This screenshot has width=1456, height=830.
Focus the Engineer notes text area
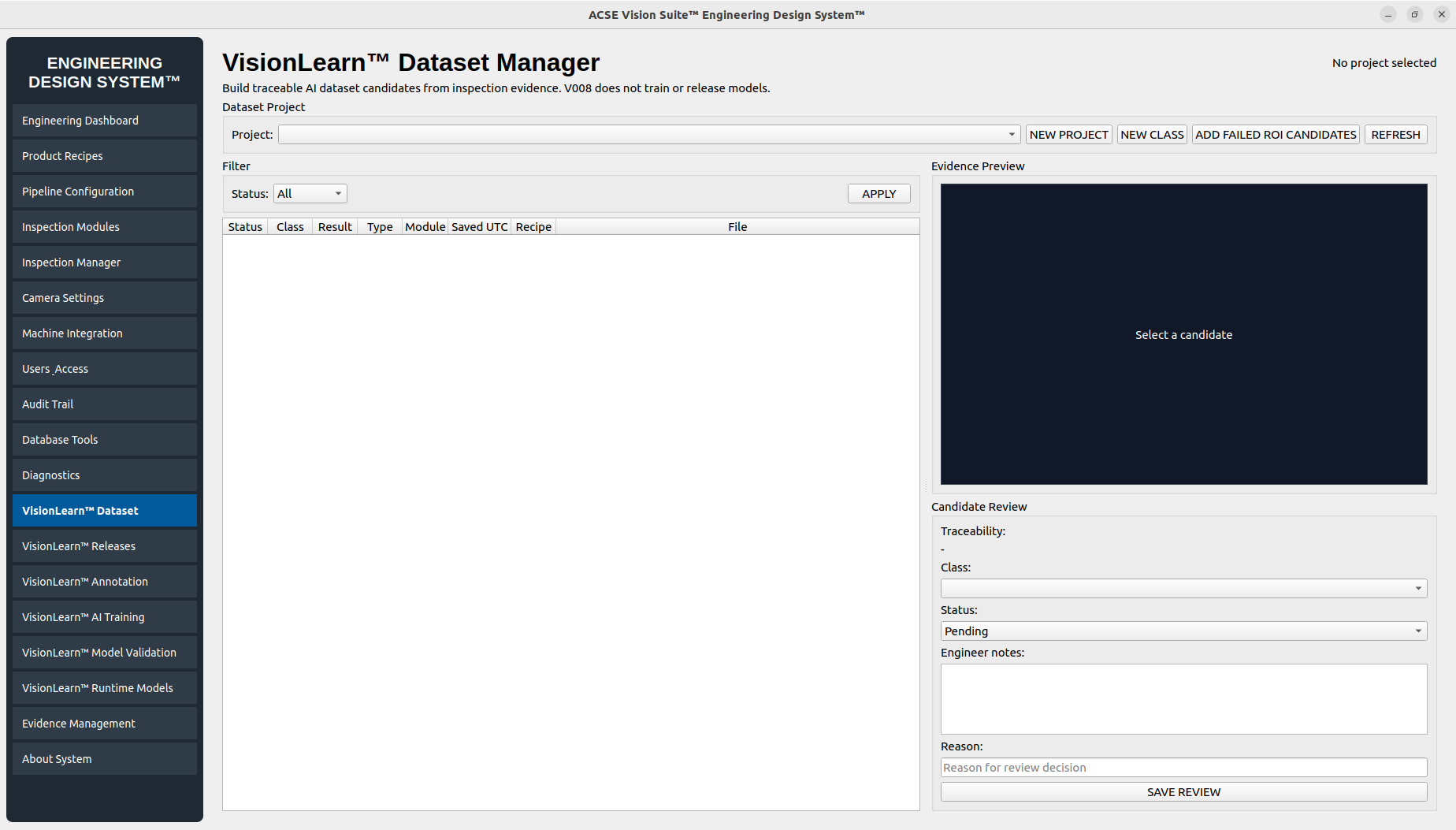(x=1183, y=699)
